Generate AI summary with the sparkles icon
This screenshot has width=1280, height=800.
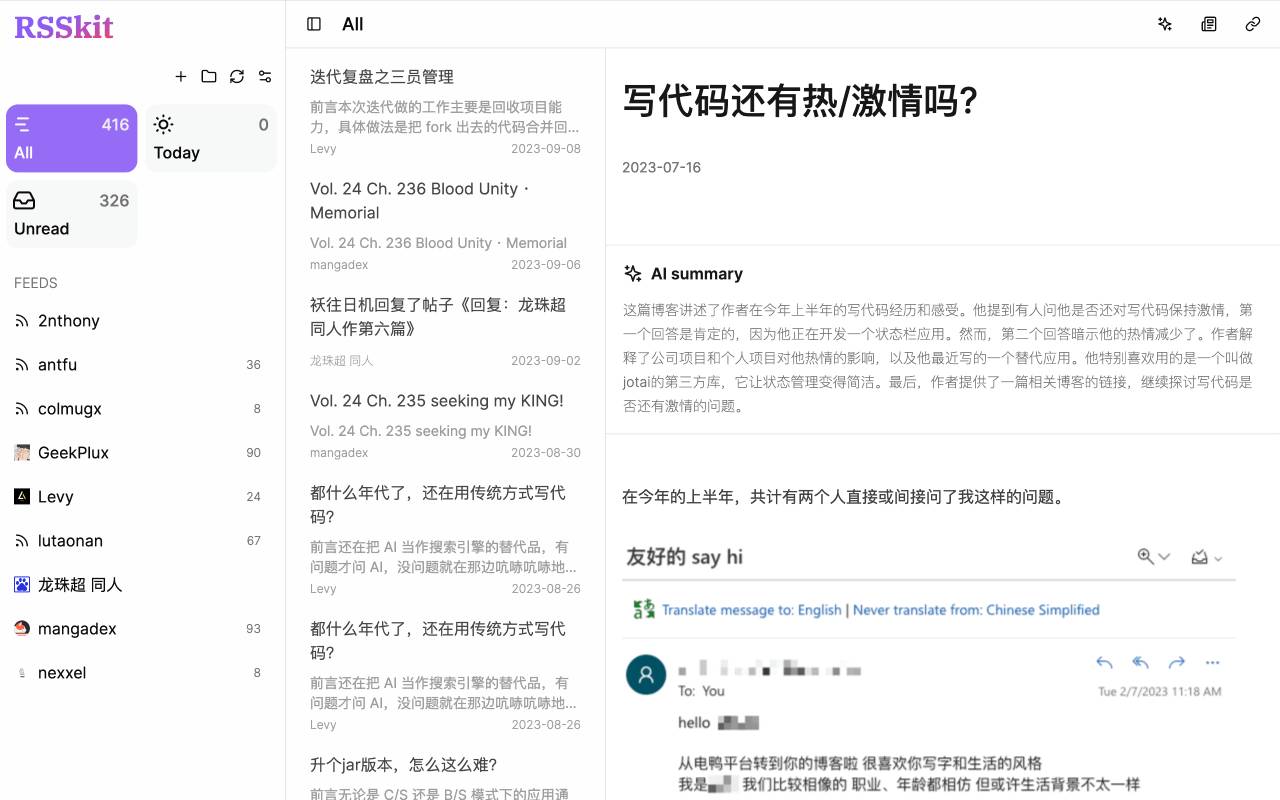click(1164, 24)
